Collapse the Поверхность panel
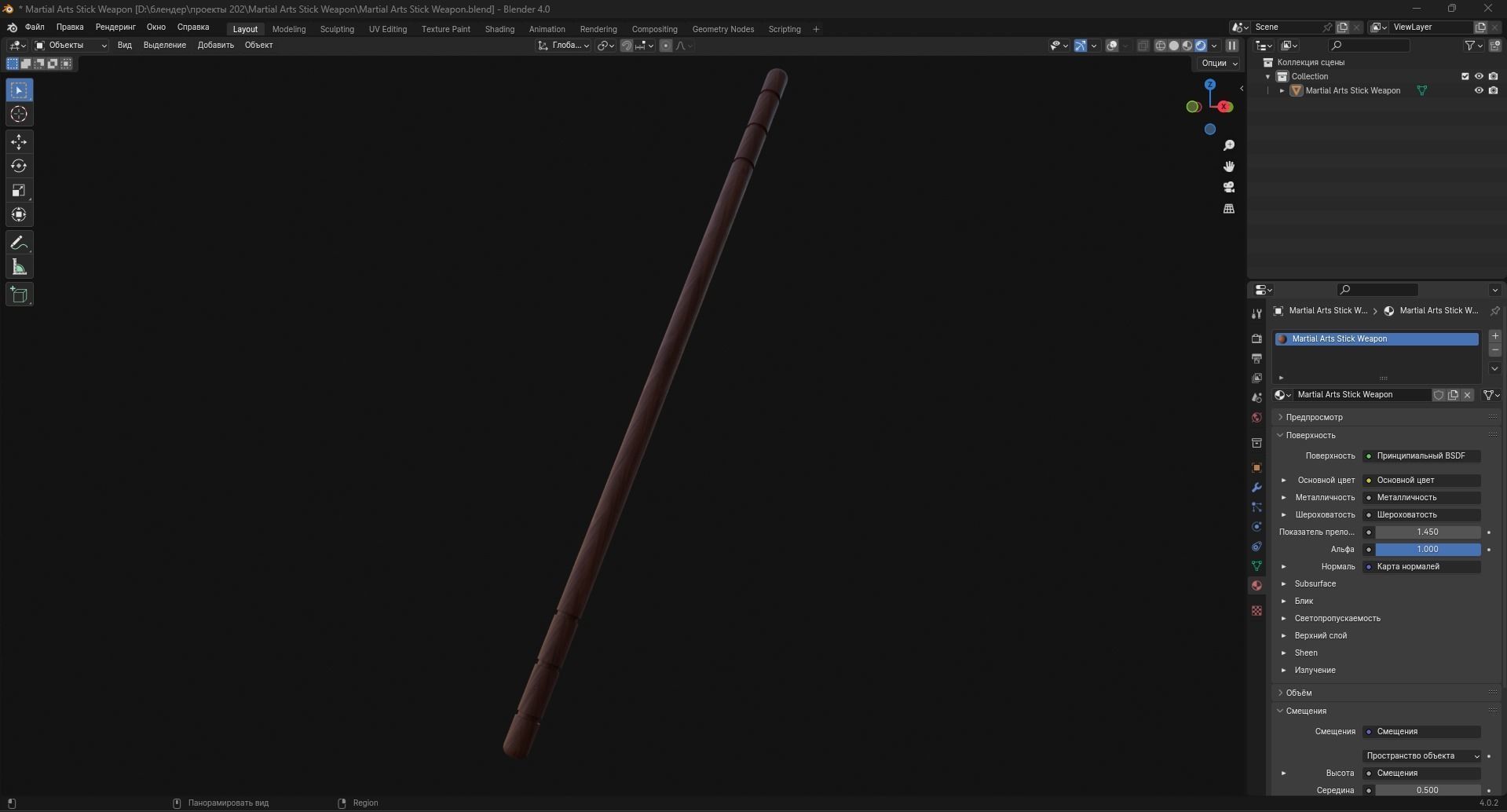1507x812 pixels. (x=1311, y=435)
